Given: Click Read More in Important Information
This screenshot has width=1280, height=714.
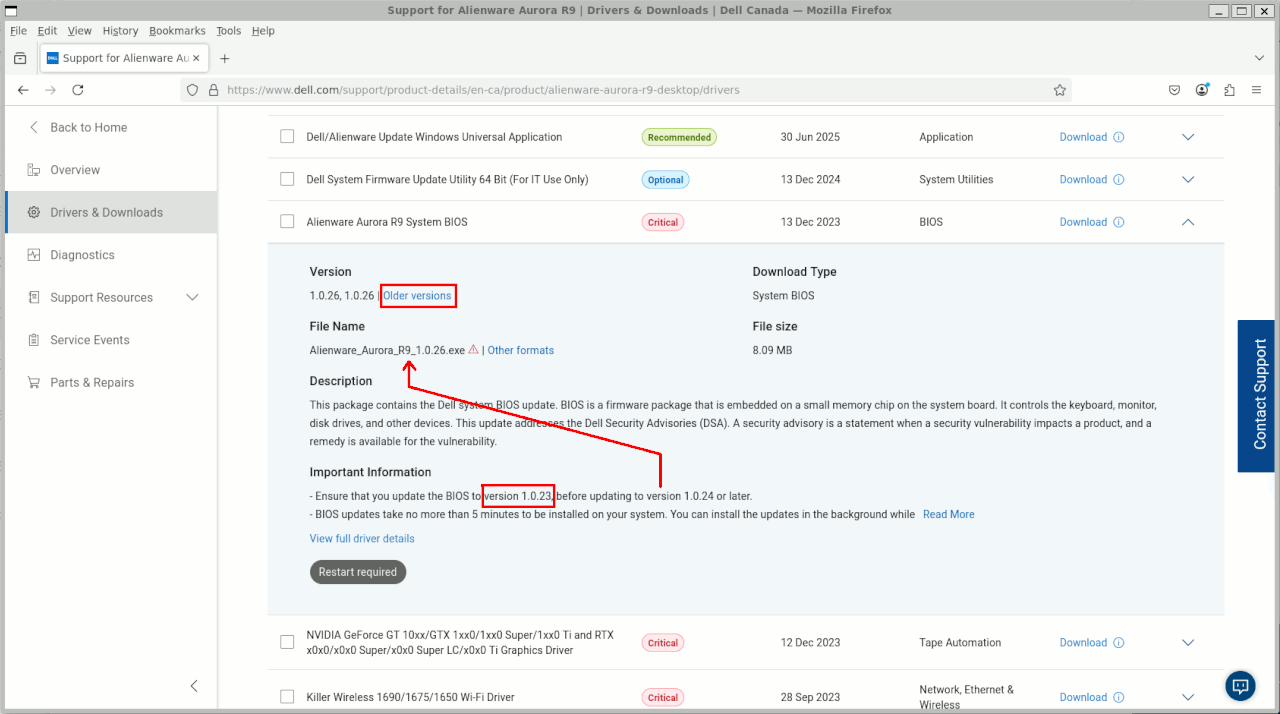Looking at the screenshot, I should click(948, 514).
